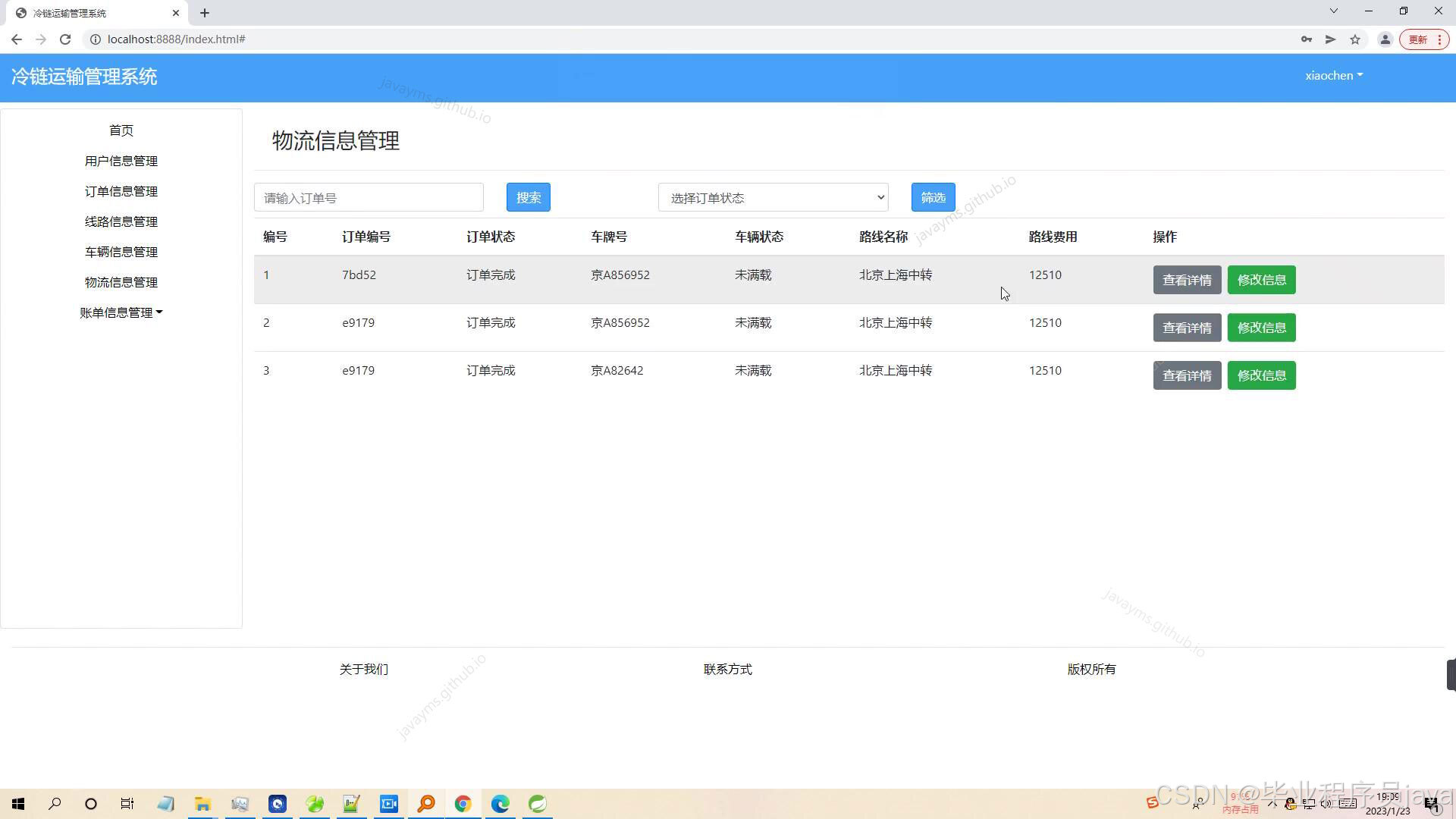1456x819 pixels.
Task: Open Windows Search in the taskbar
Action: (54, 803)
